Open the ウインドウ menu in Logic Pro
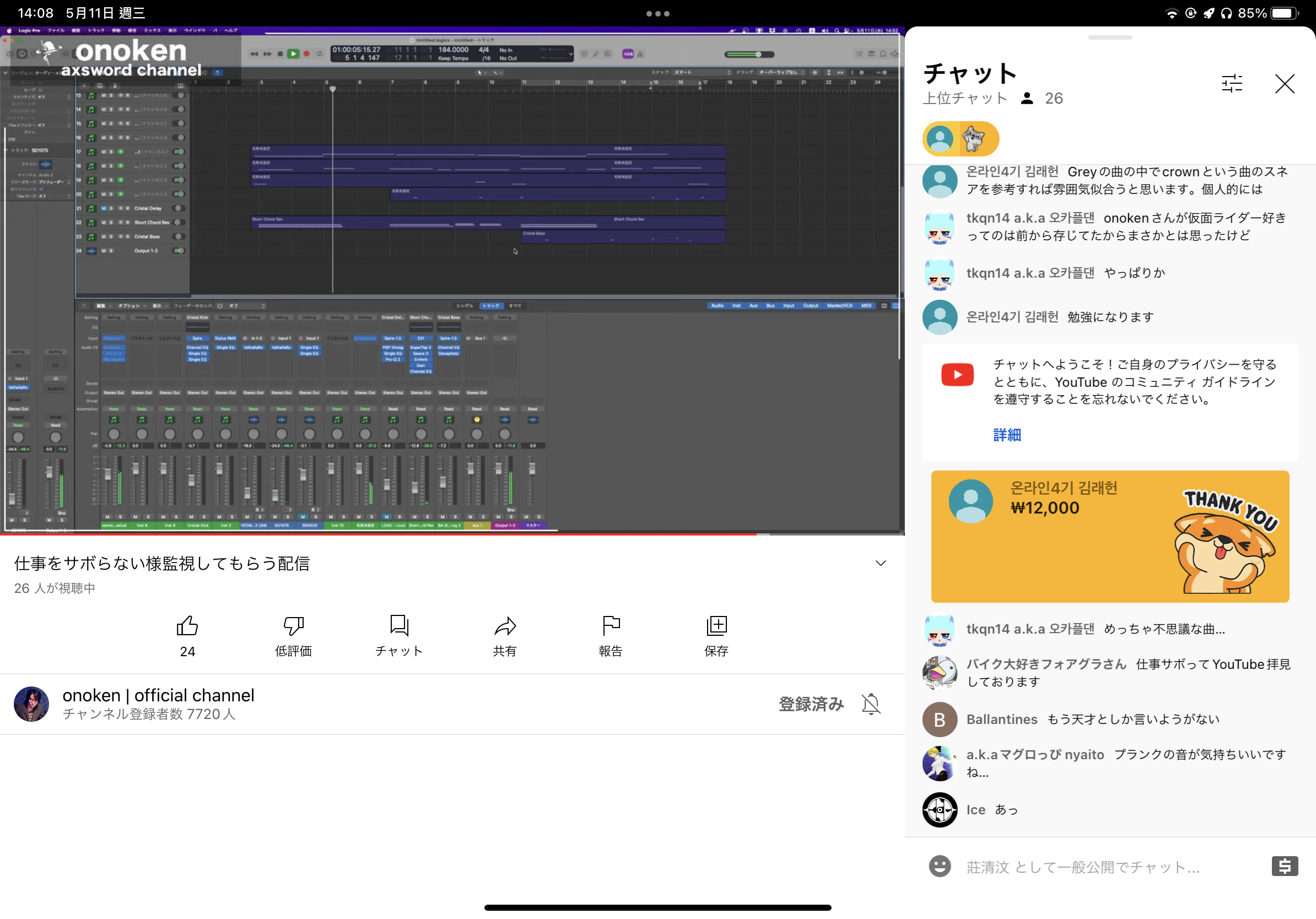 [195, 30]
